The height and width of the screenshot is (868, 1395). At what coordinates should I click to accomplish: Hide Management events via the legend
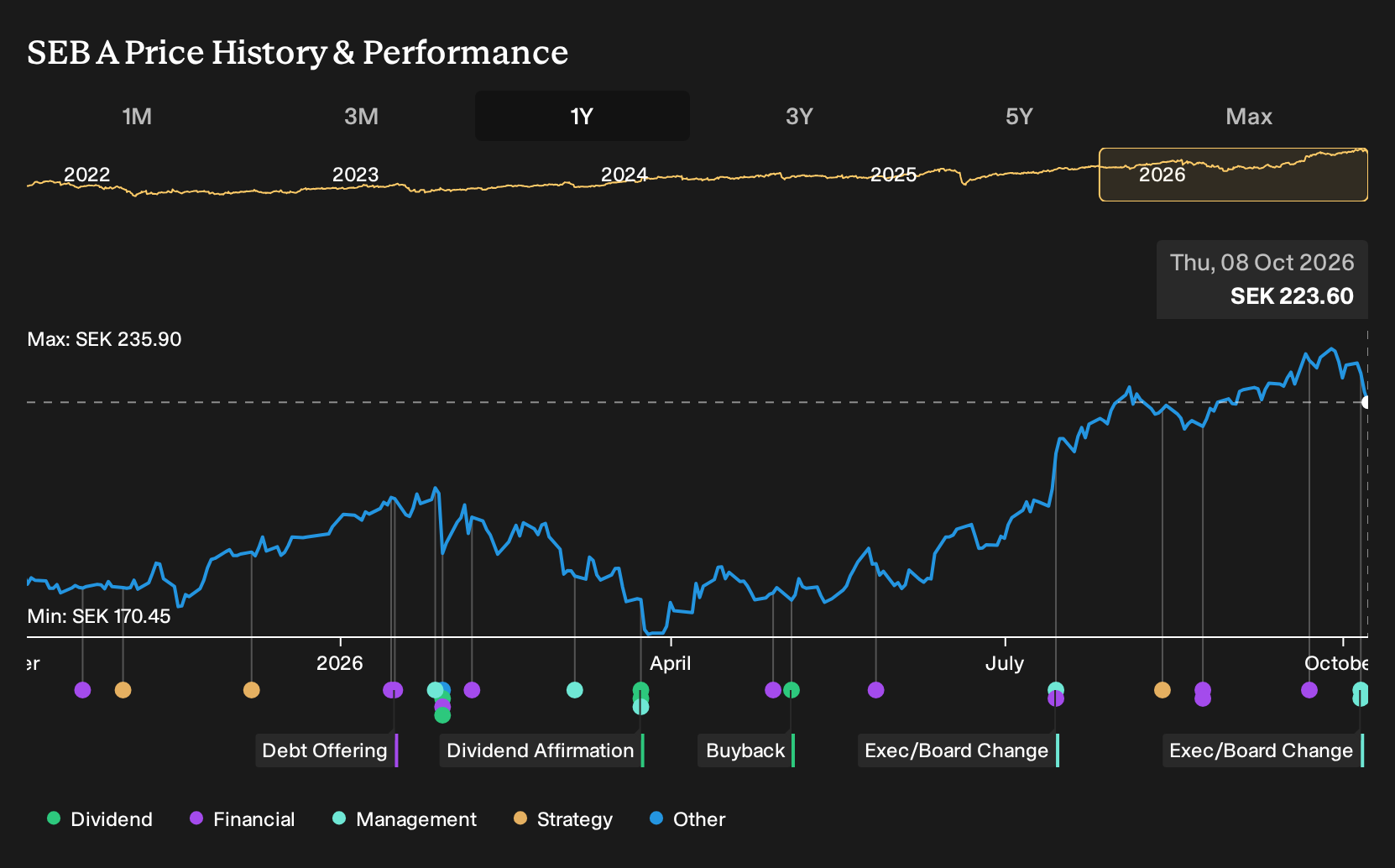(x=405, y=819)
